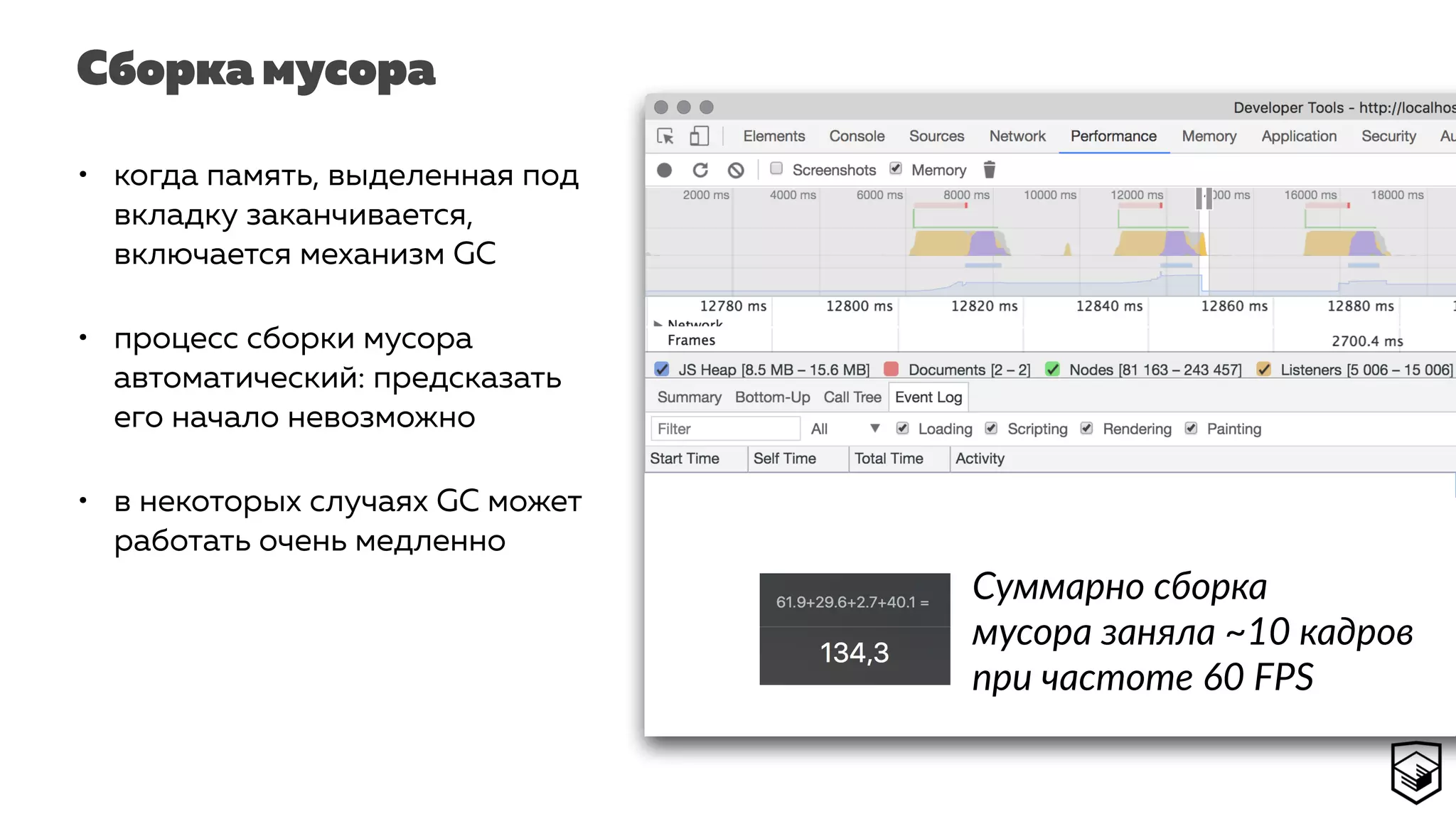Switch to the Call Tree tab

pyautogui.click(x=852, y=397)
